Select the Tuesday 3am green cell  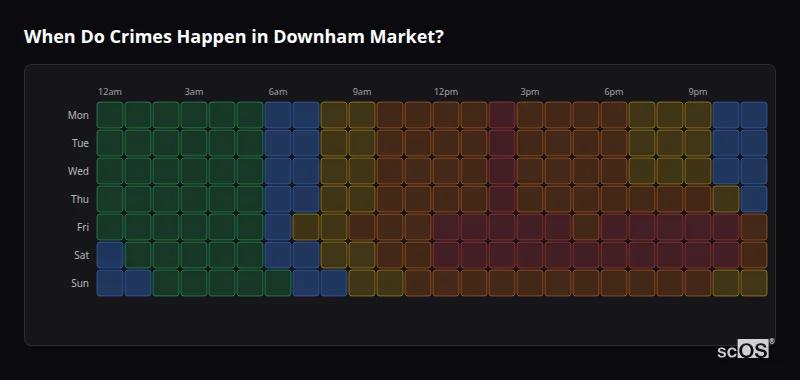pos(194,143)
